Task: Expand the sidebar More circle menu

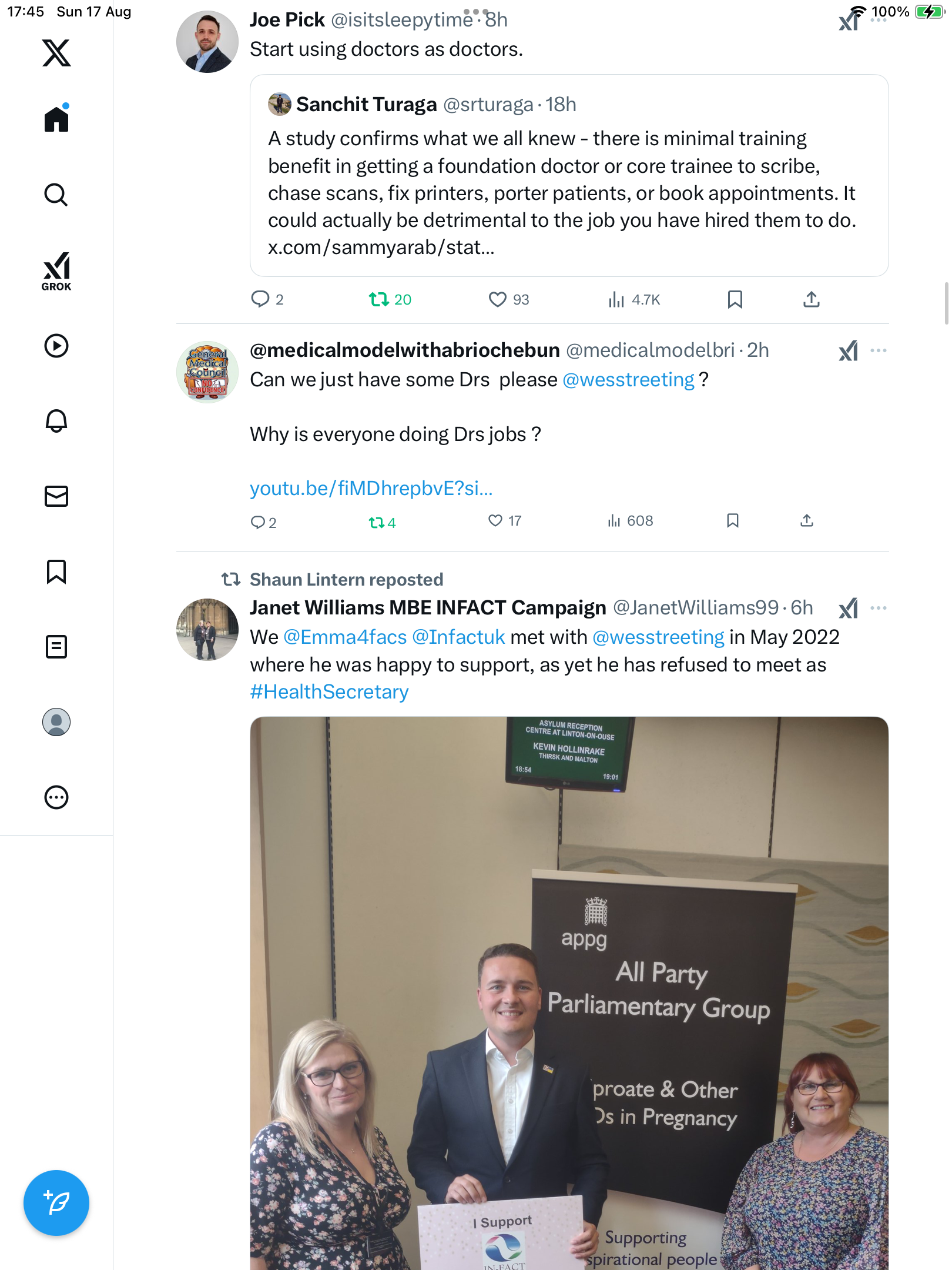Action: coord(56,797)
